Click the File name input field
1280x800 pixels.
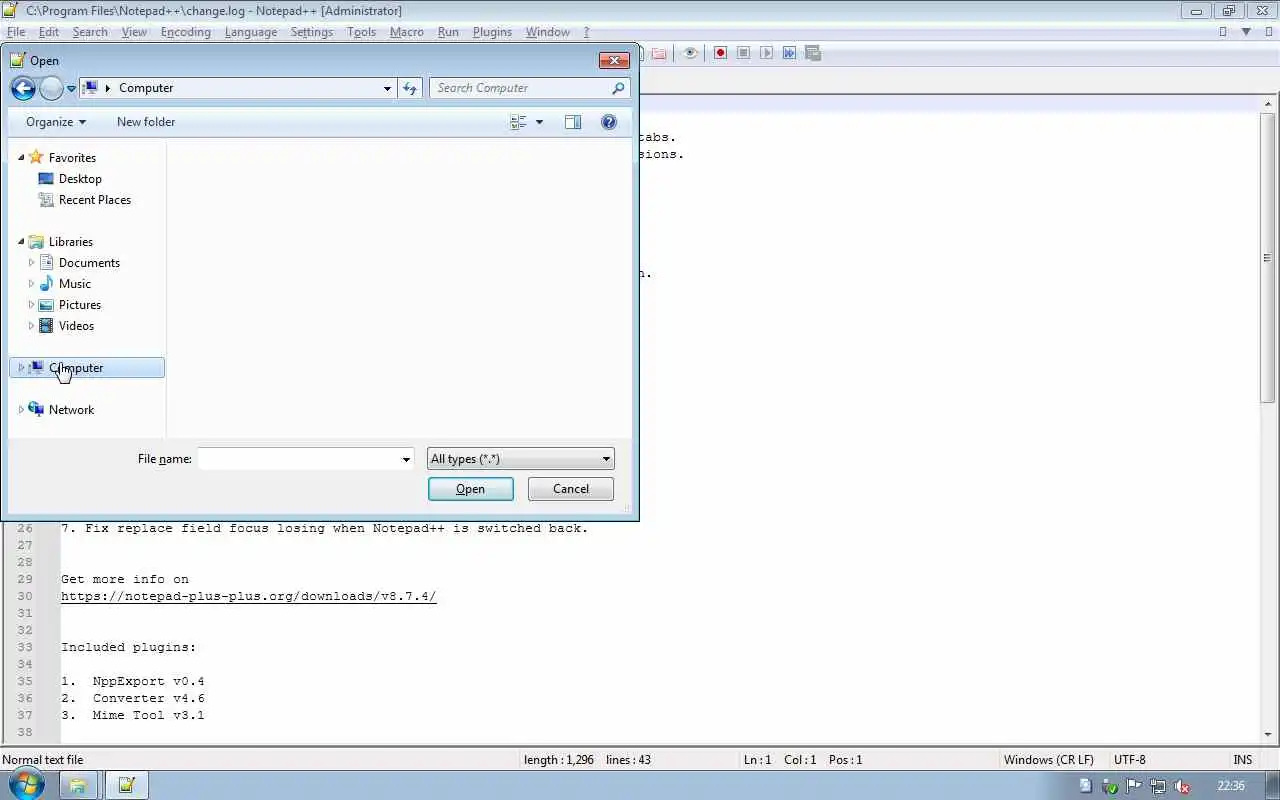(x=299, y=459)
